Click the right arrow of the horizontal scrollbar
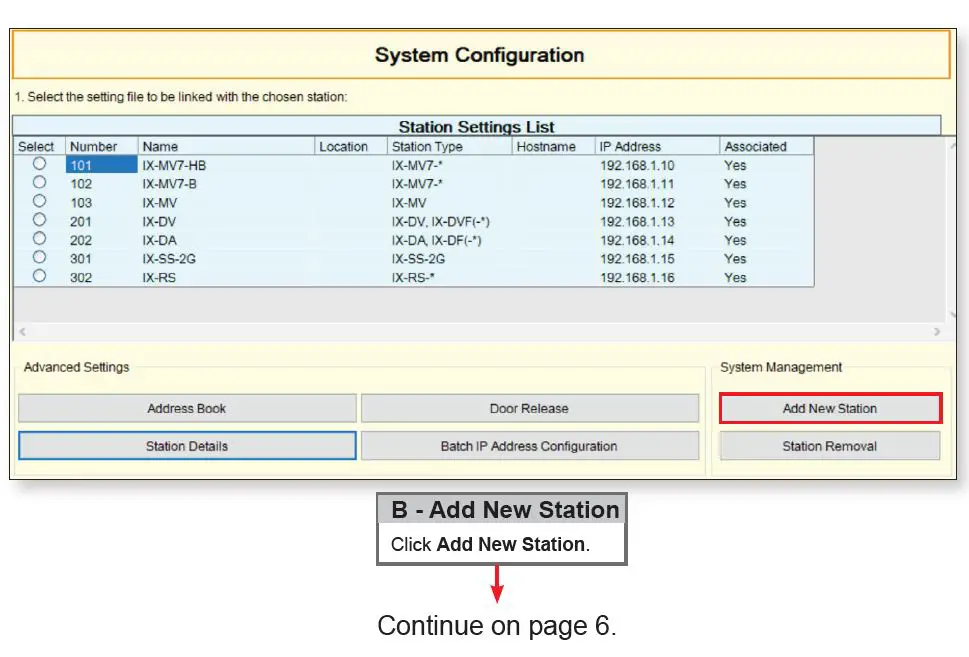The height and width of the screenshot is (657, 969). (937, 332)
